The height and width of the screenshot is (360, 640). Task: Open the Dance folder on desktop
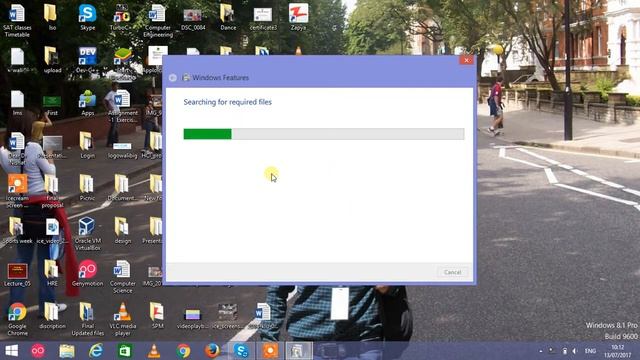coord(228,18)
